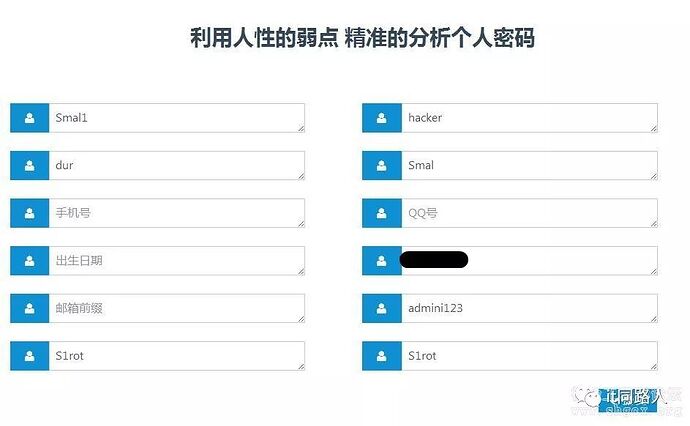
Task: Click the user icon next to dur
Action: 29,165
